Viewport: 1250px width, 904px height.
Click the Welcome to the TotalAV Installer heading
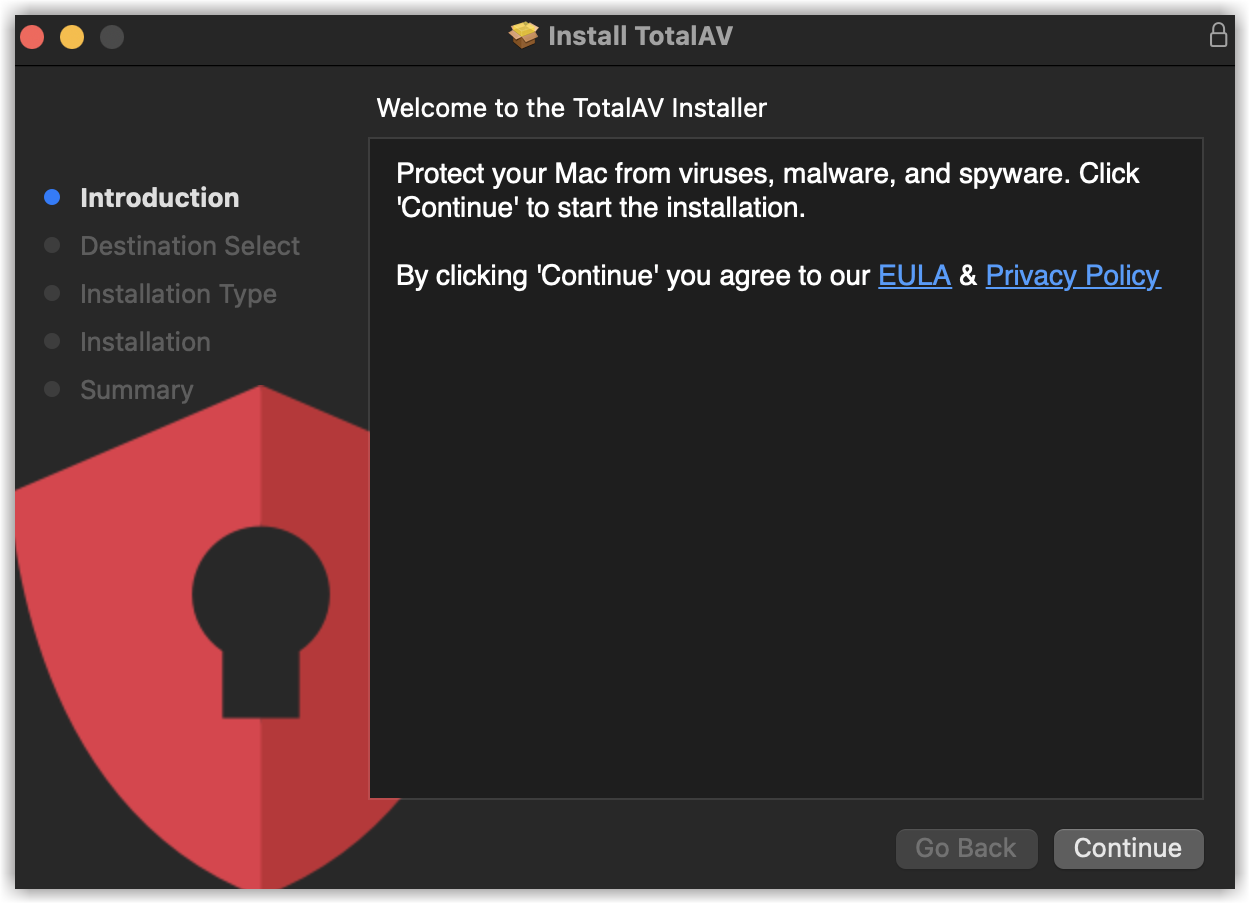click(571, 108)
